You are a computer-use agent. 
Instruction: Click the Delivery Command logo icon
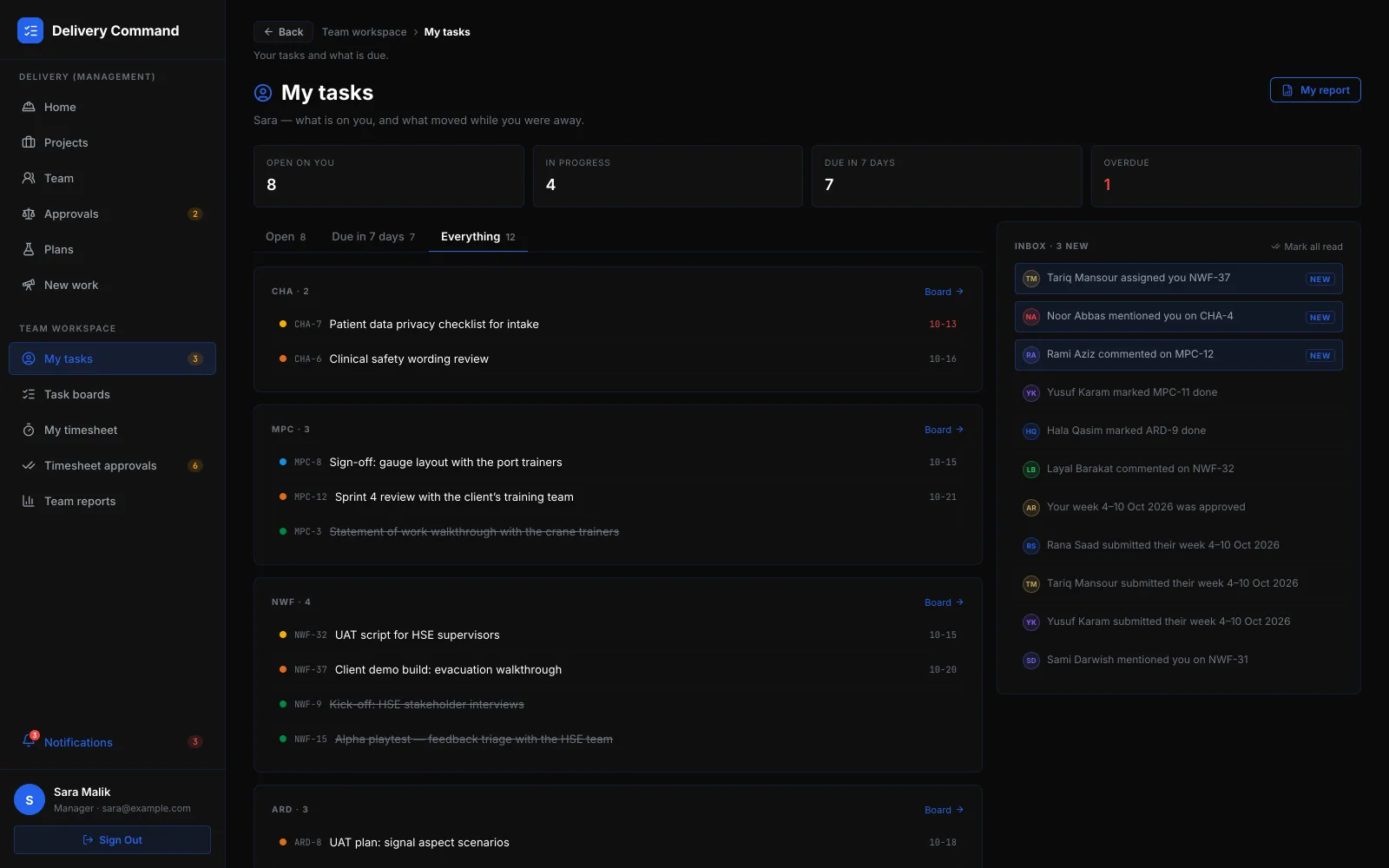[x=30, y=30]
